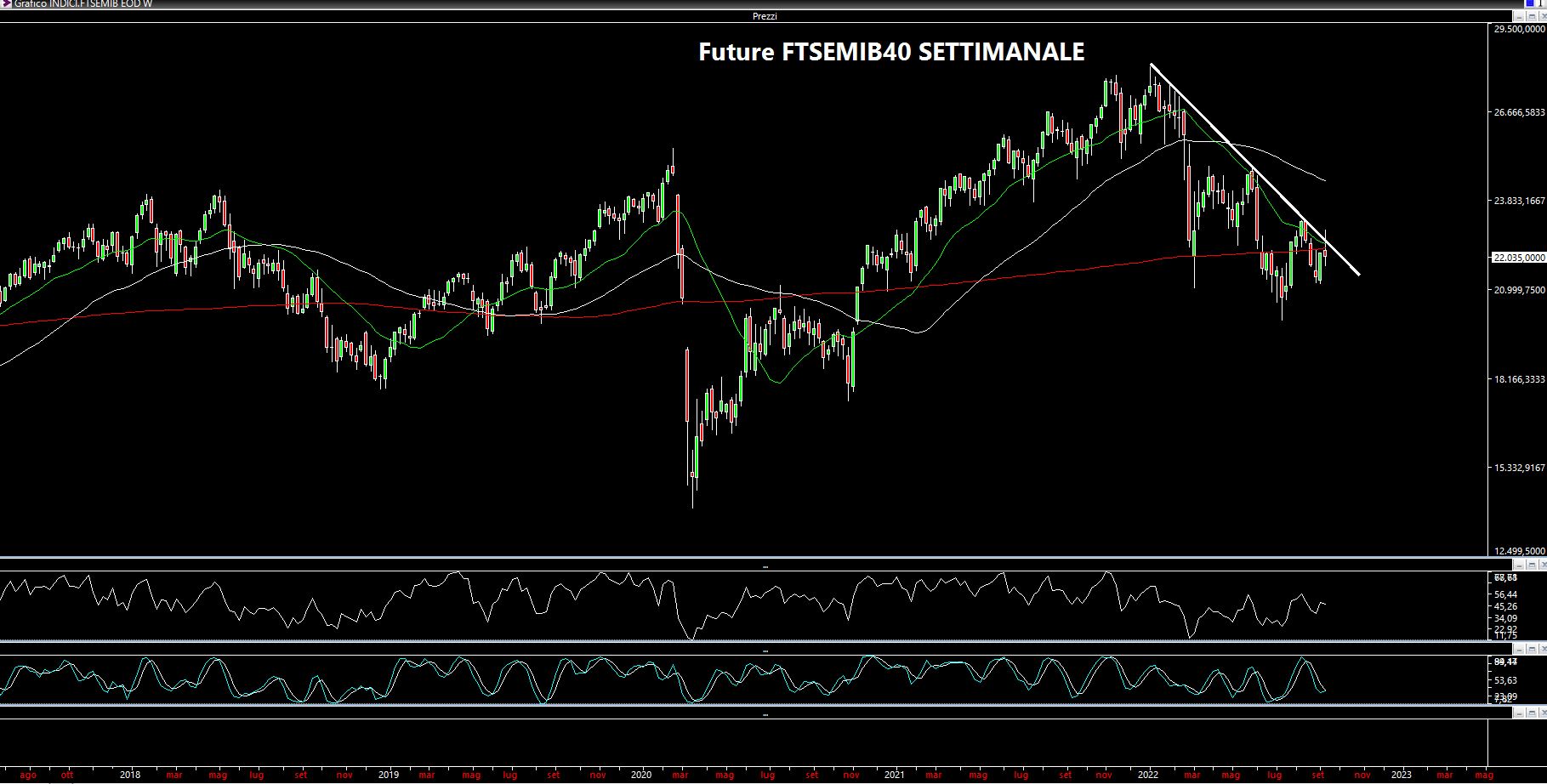Minimize the stochastic pane with 53,63 scale
The width and height of the screenshot is (1547, 784).
(1519, 650)
